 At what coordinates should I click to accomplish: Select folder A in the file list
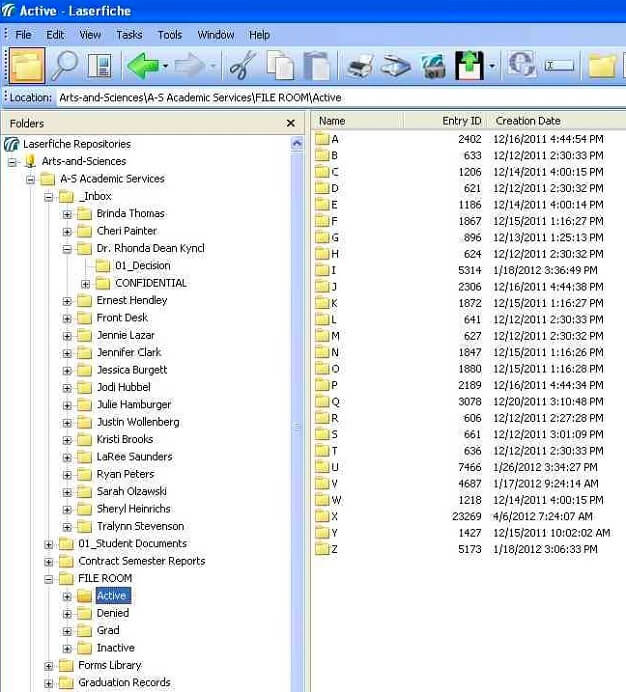point(335,139)
